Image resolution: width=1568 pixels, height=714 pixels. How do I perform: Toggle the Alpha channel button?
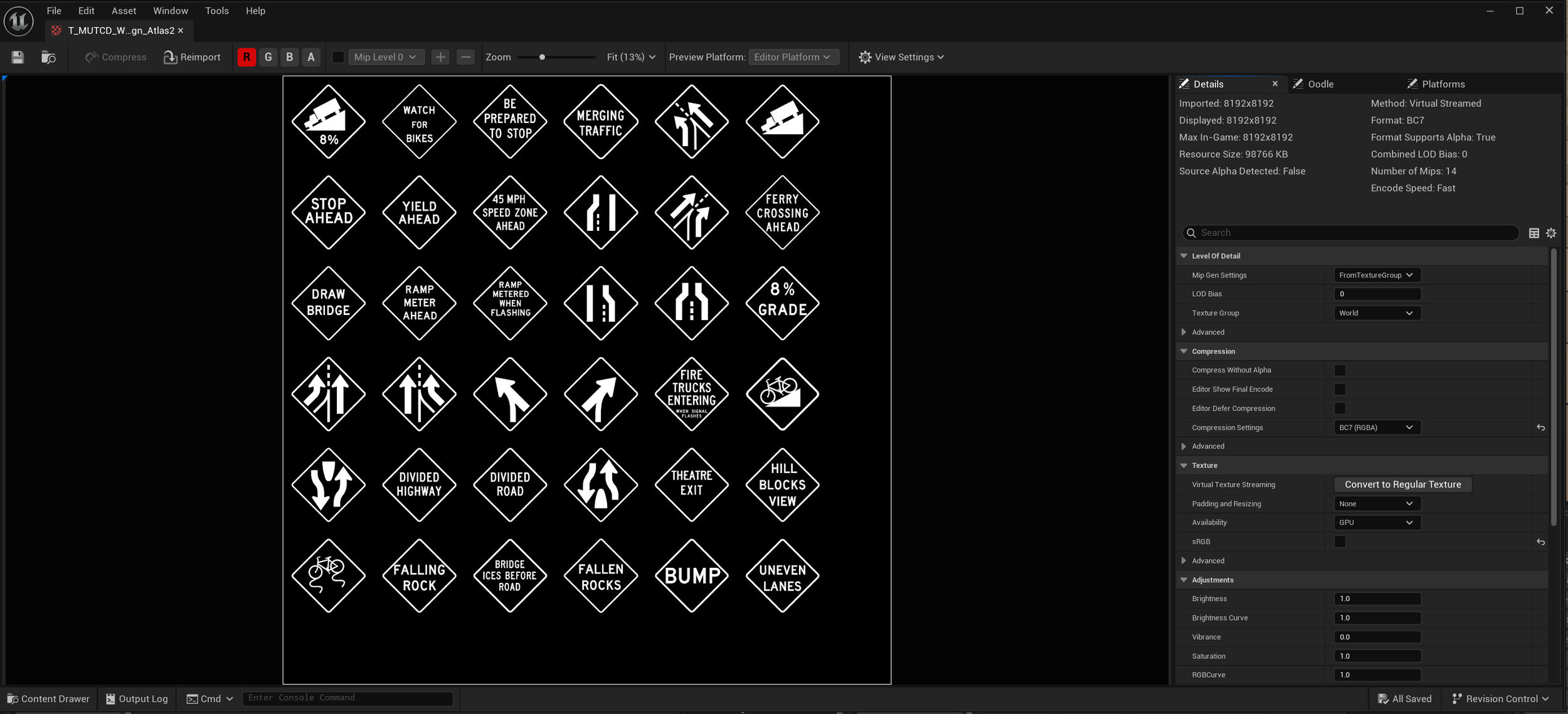(311, 57)
